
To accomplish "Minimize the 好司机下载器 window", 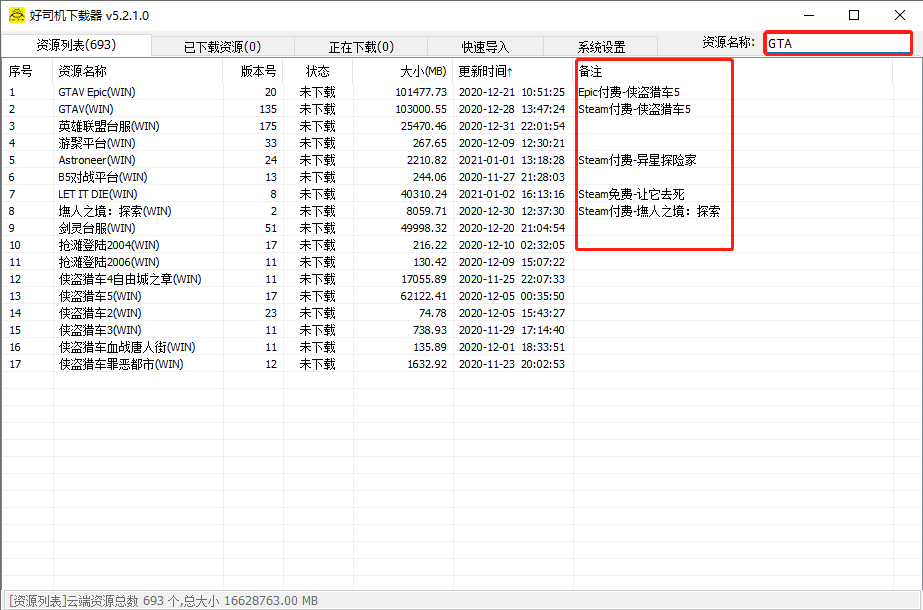I will (x=810, y=15).
